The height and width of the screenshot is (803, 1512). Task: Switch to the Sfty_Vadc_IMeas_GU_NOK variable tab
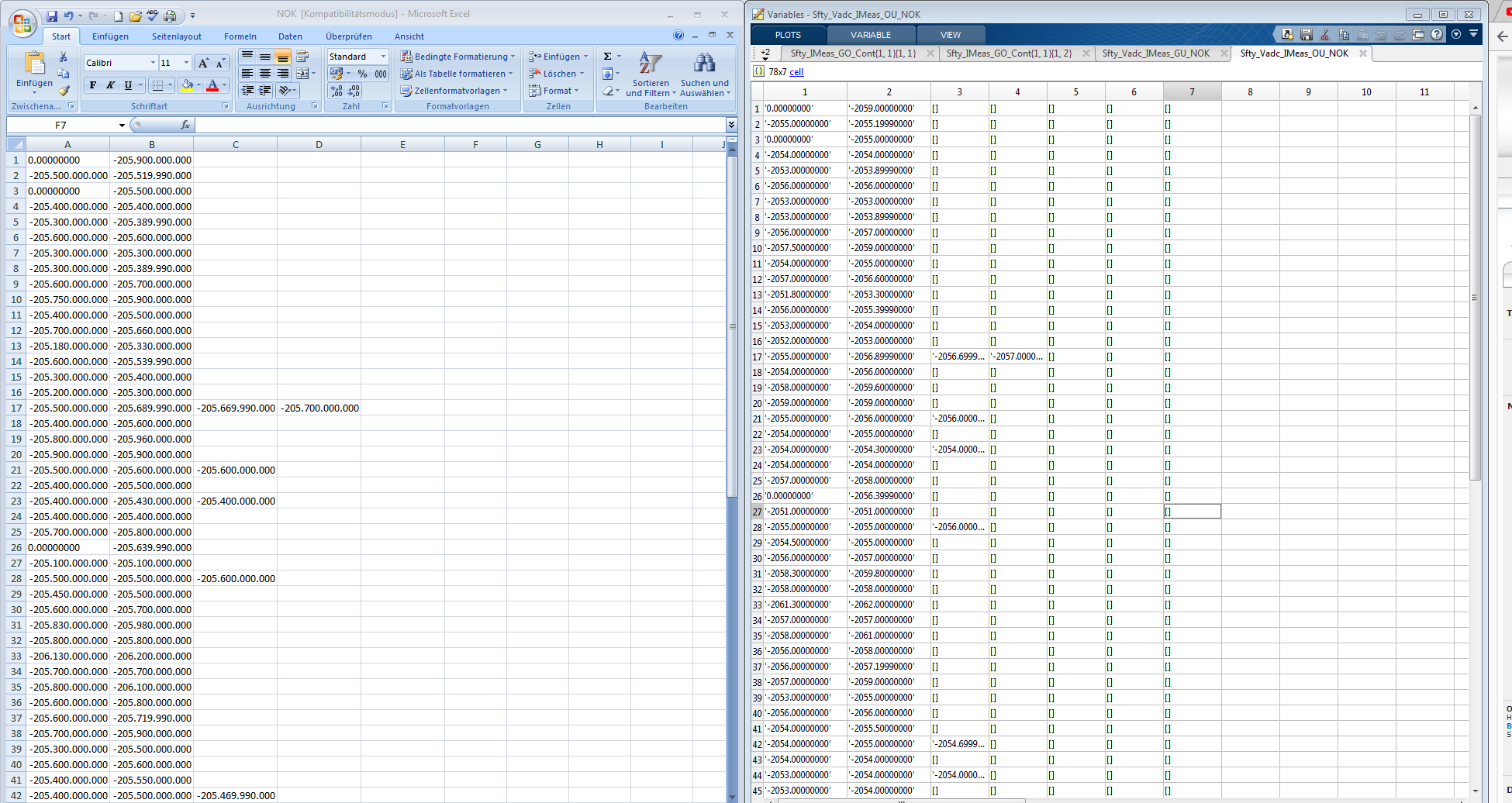1155,53
